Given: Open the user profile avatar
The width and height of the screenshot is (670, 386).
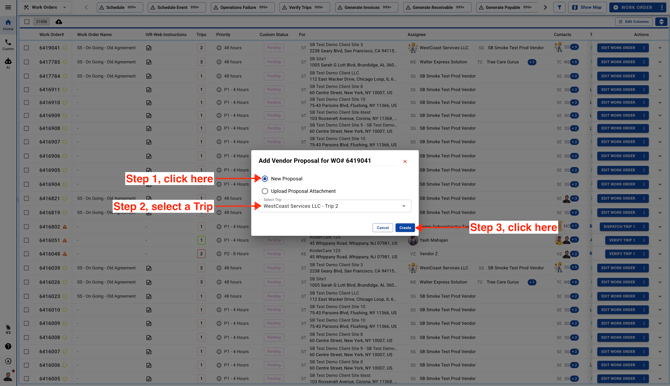Looking at the screenshot, I should pyautogui.click(x=8, y=376).
